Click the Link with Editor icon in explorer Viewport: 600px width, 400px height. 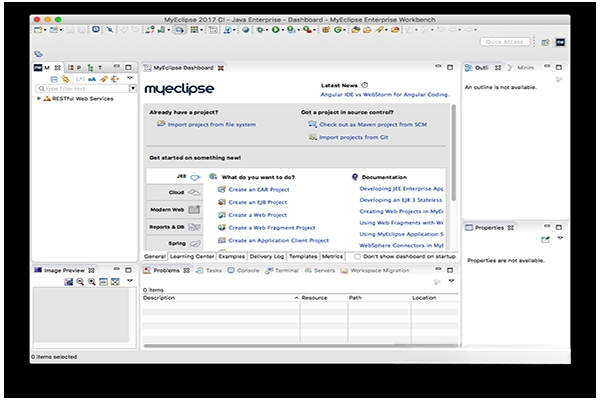click(66, 79)
